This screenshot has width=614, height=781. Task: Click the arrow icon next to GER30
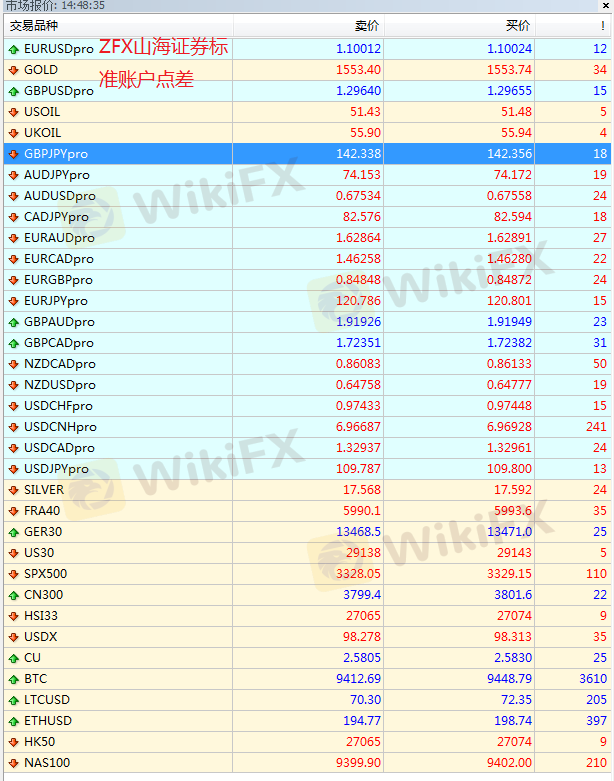[13, 532]
